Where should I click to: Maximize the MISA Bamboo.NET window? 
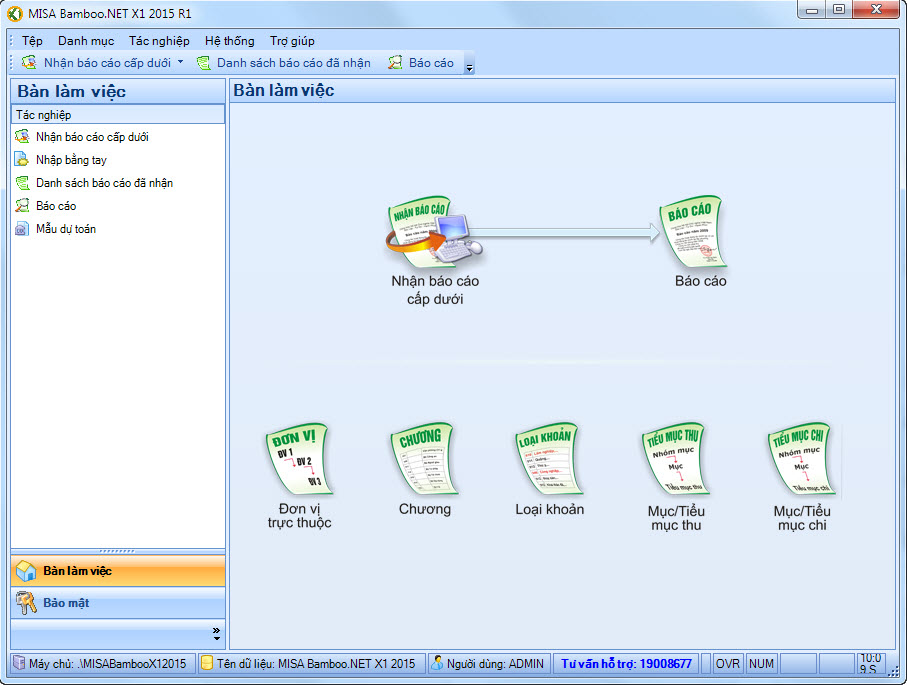838,10
